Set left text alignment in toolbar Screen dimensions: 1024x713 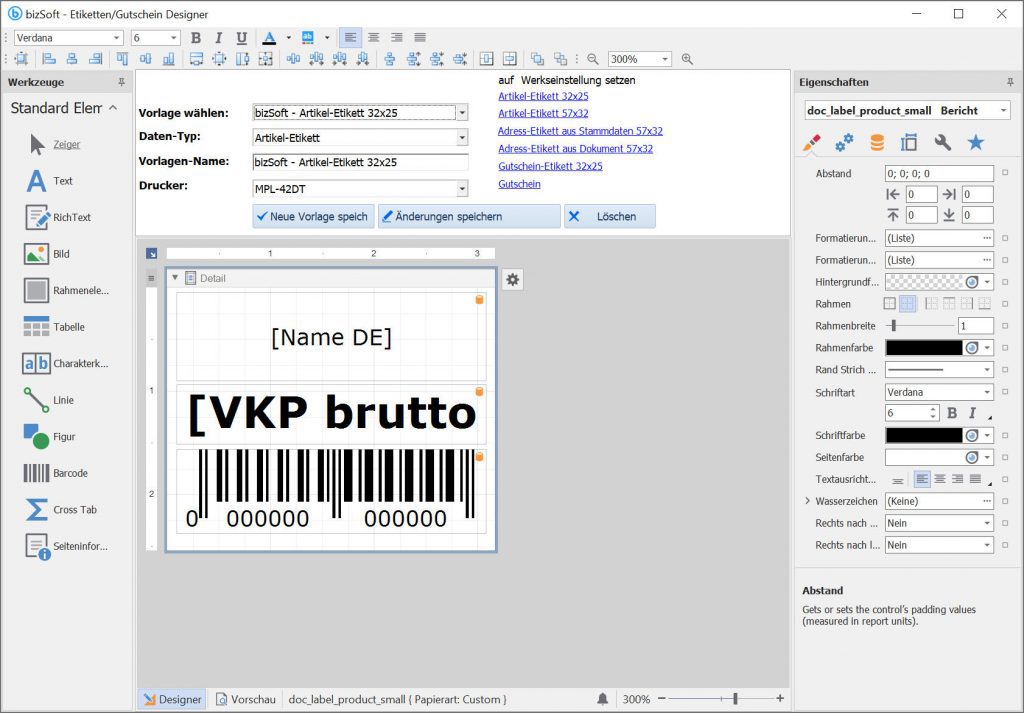[350, 38]
